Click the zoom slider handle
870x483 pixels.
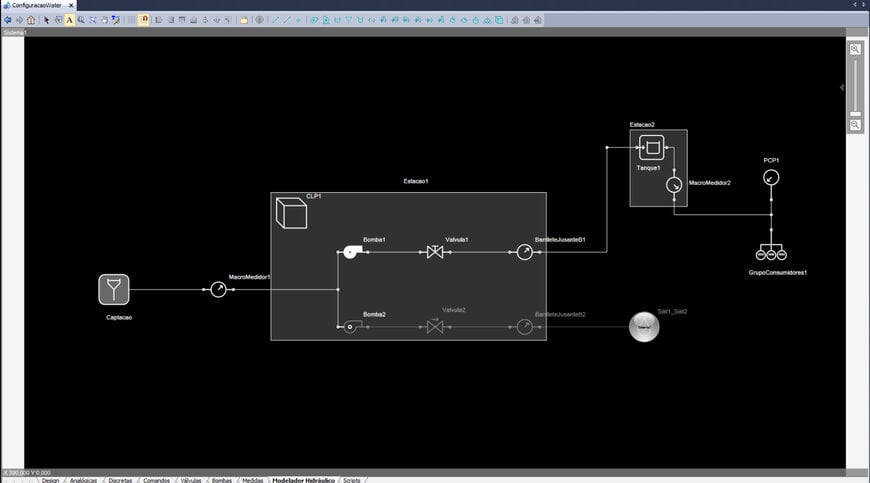(x=855, y=114)
